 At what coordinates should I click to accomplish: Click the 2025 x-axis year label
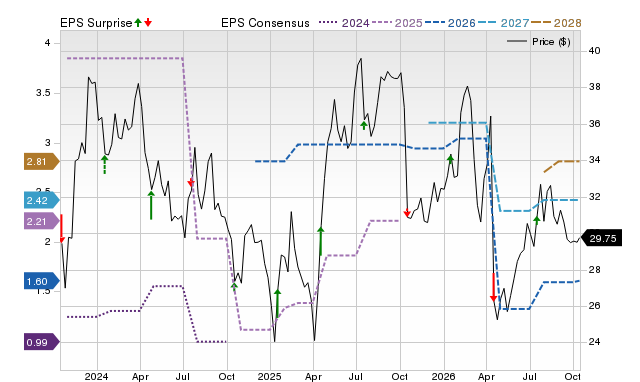(269, 376)
